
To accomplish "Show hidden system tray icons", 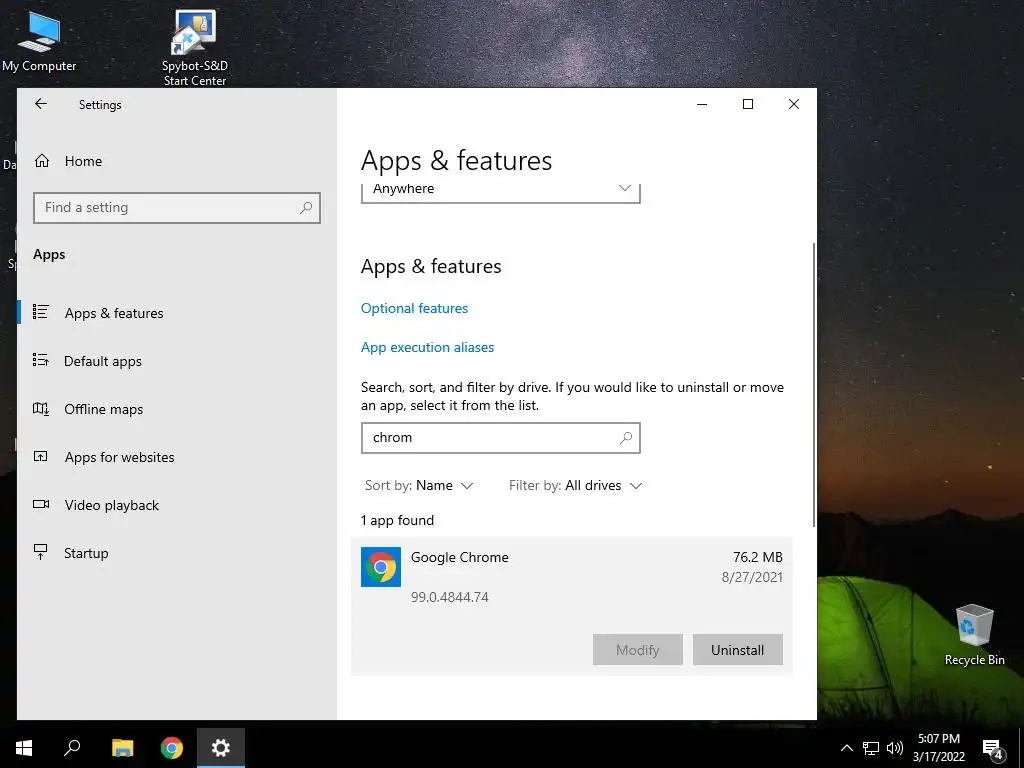I will click(x=846, y=748).
